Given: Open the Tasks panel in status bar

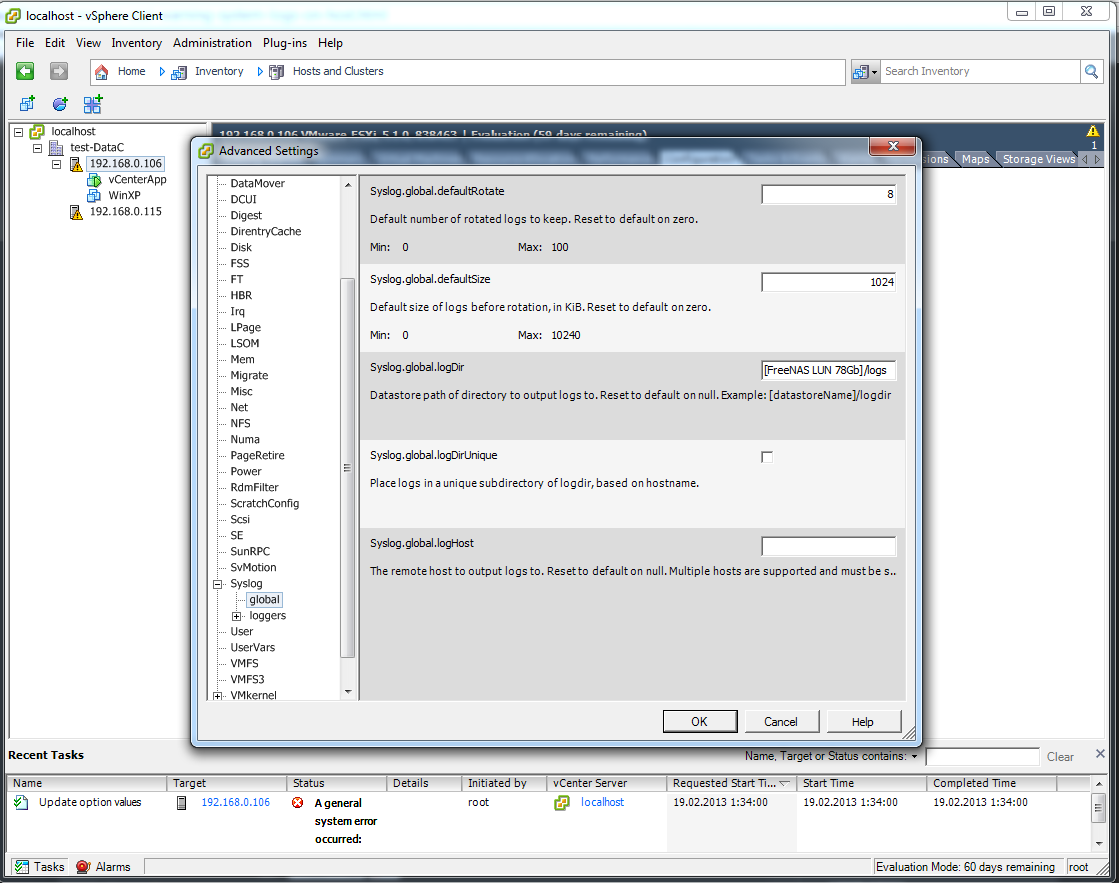Looking at the screenshot, I should click(39, 867).
